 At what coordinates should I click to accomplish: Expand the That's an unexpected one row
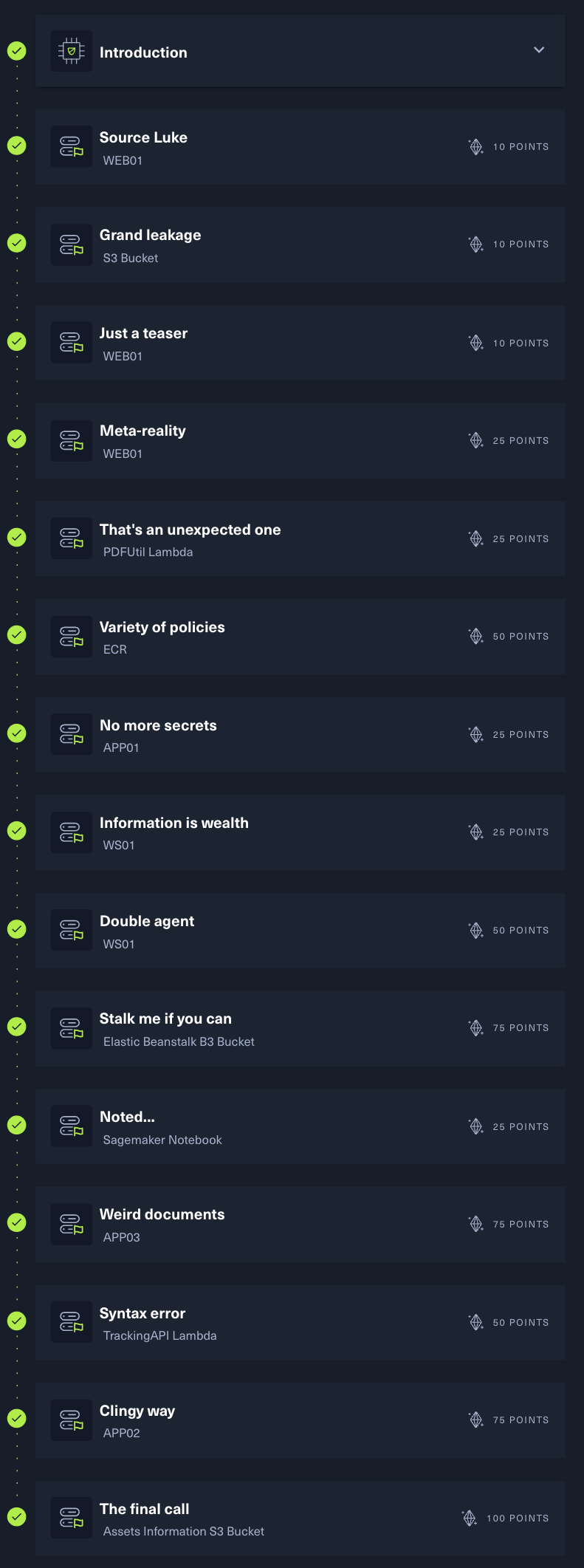point(300,538)
